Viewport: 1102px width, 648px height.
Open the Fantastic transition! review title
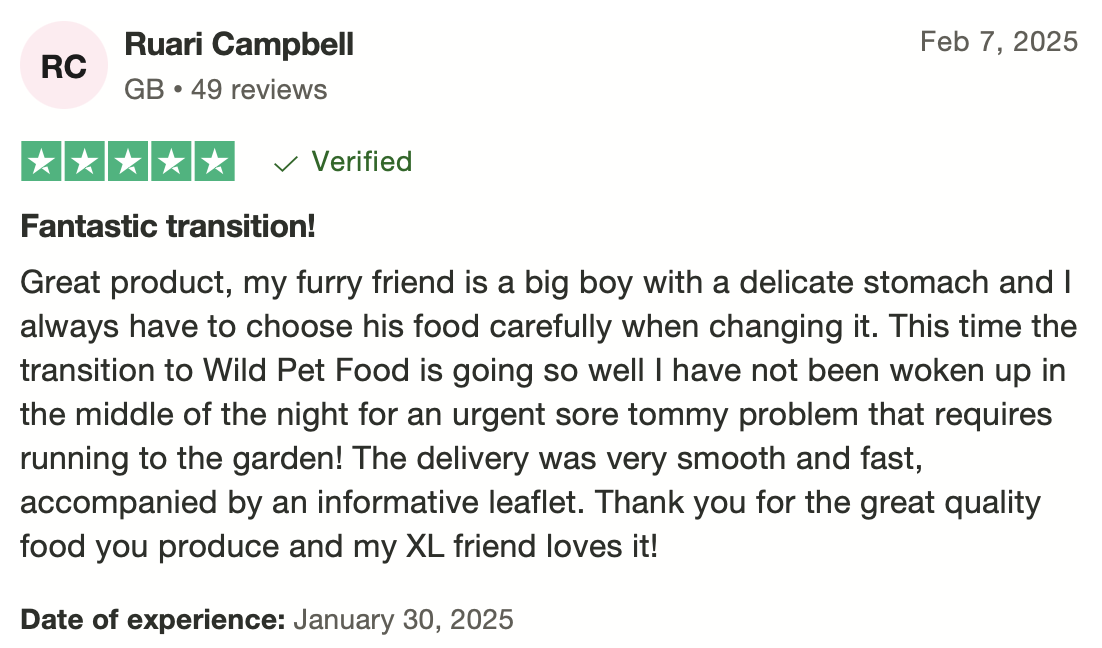click(x=168, y=226)
